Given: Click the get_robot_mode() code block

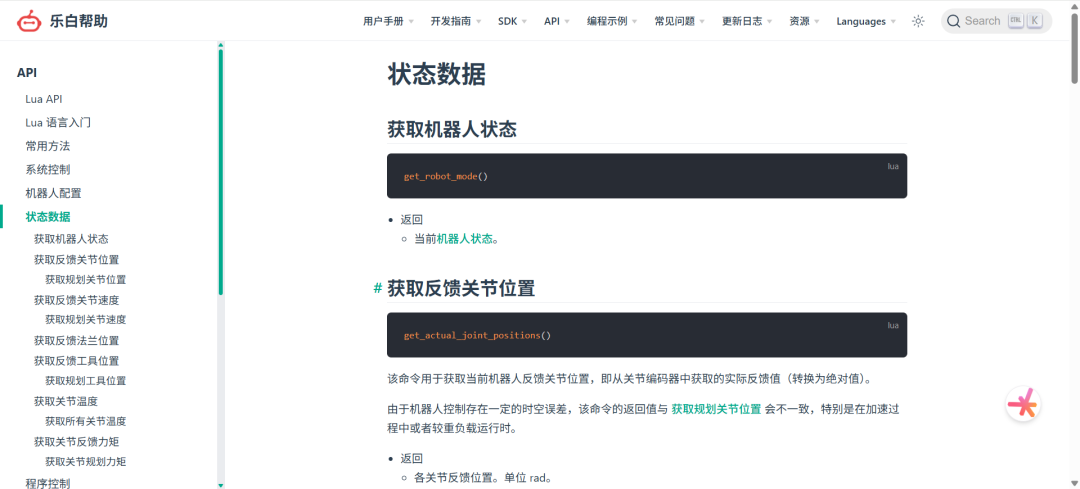Looking at the screenshot, I should 646,176.
